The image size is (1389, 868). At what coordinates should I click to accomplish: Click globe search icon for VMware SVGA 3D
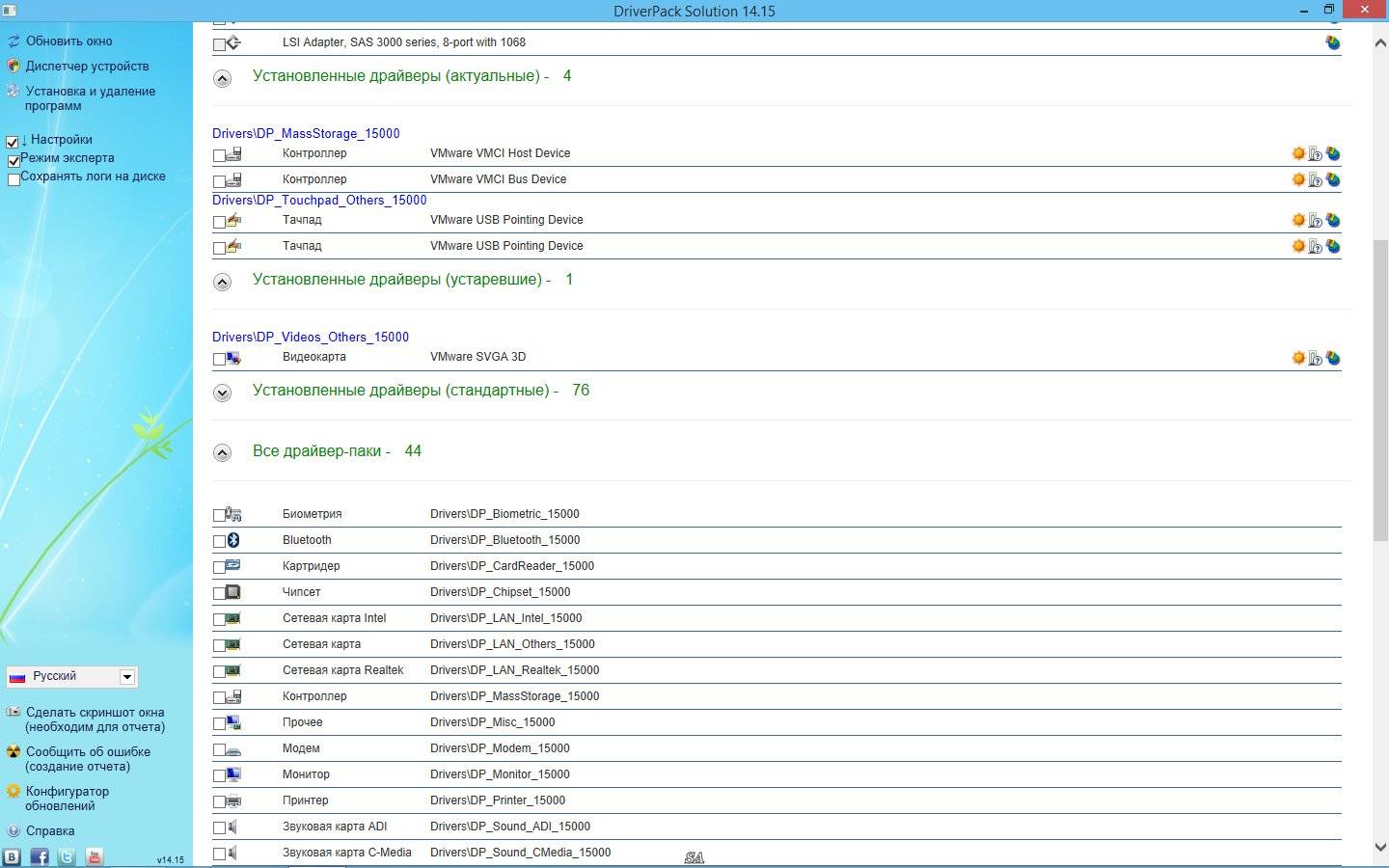1332,358
